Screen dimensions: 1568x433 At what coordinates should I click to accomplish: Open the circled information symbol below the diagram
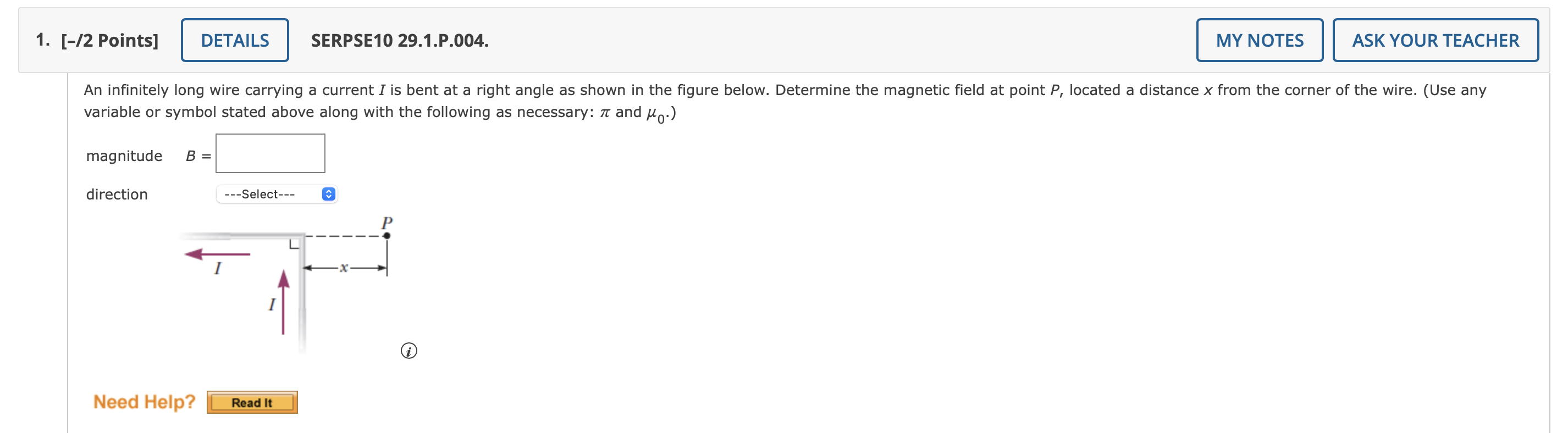[x=409, y=351]
